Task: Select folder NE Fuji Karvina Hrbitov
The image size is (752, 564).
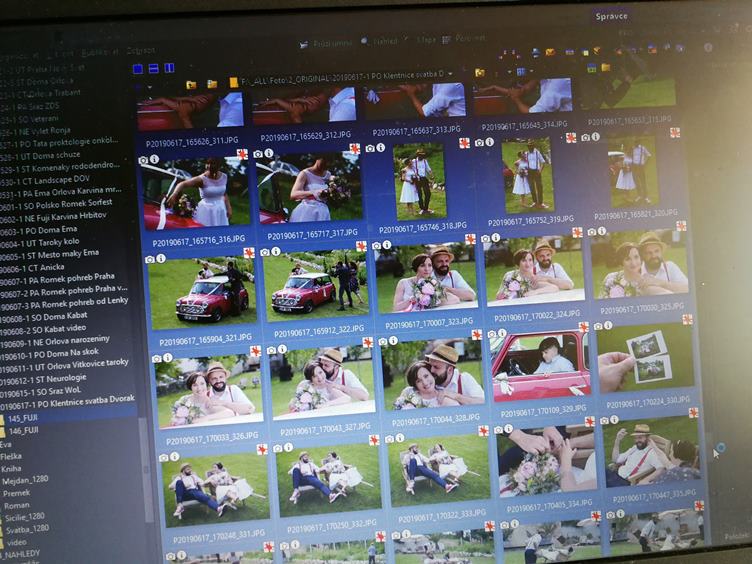Action: point(53,217)
